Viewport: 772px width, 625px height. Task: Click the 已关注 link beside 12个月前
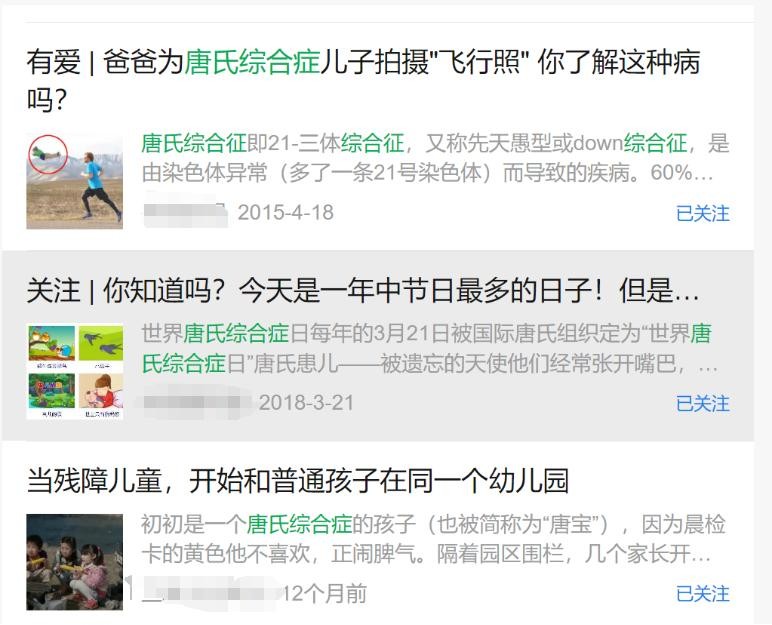[703, 593]
